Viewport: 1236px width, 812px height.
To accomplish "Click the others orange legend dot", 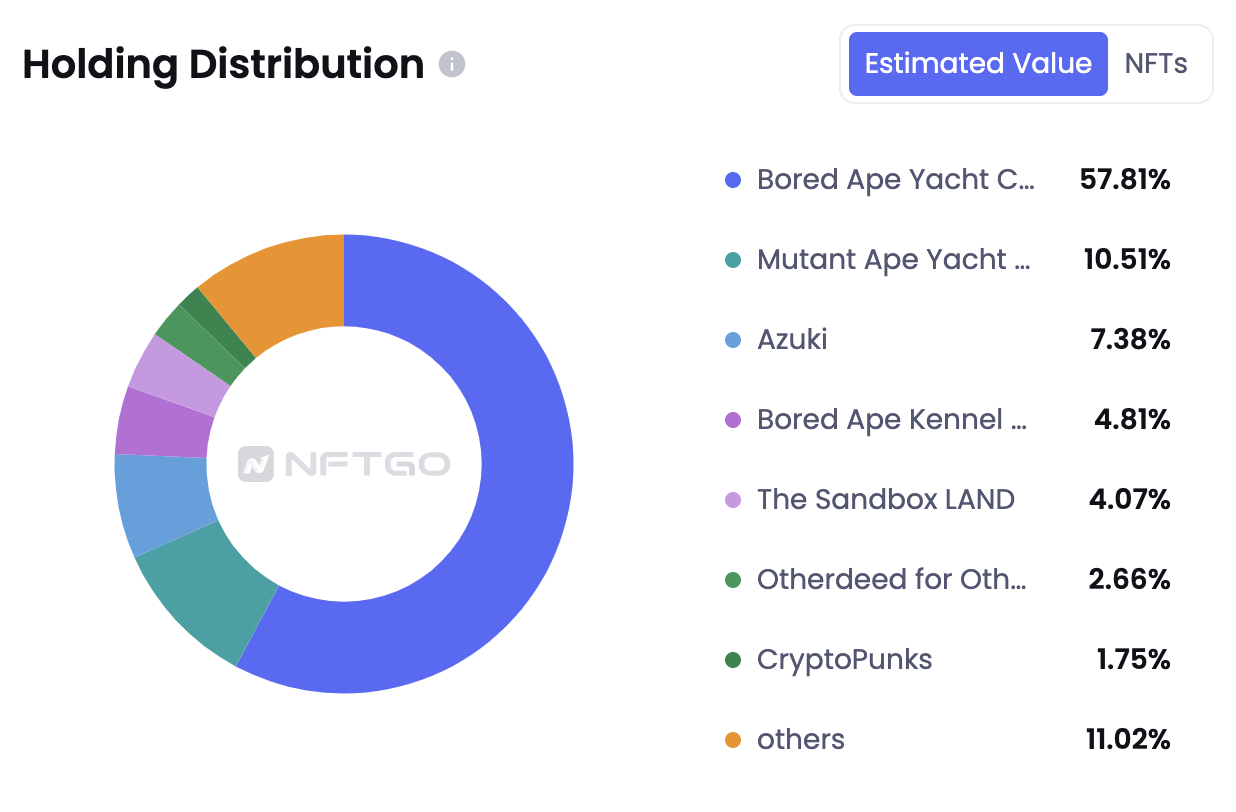I will 733,740.
